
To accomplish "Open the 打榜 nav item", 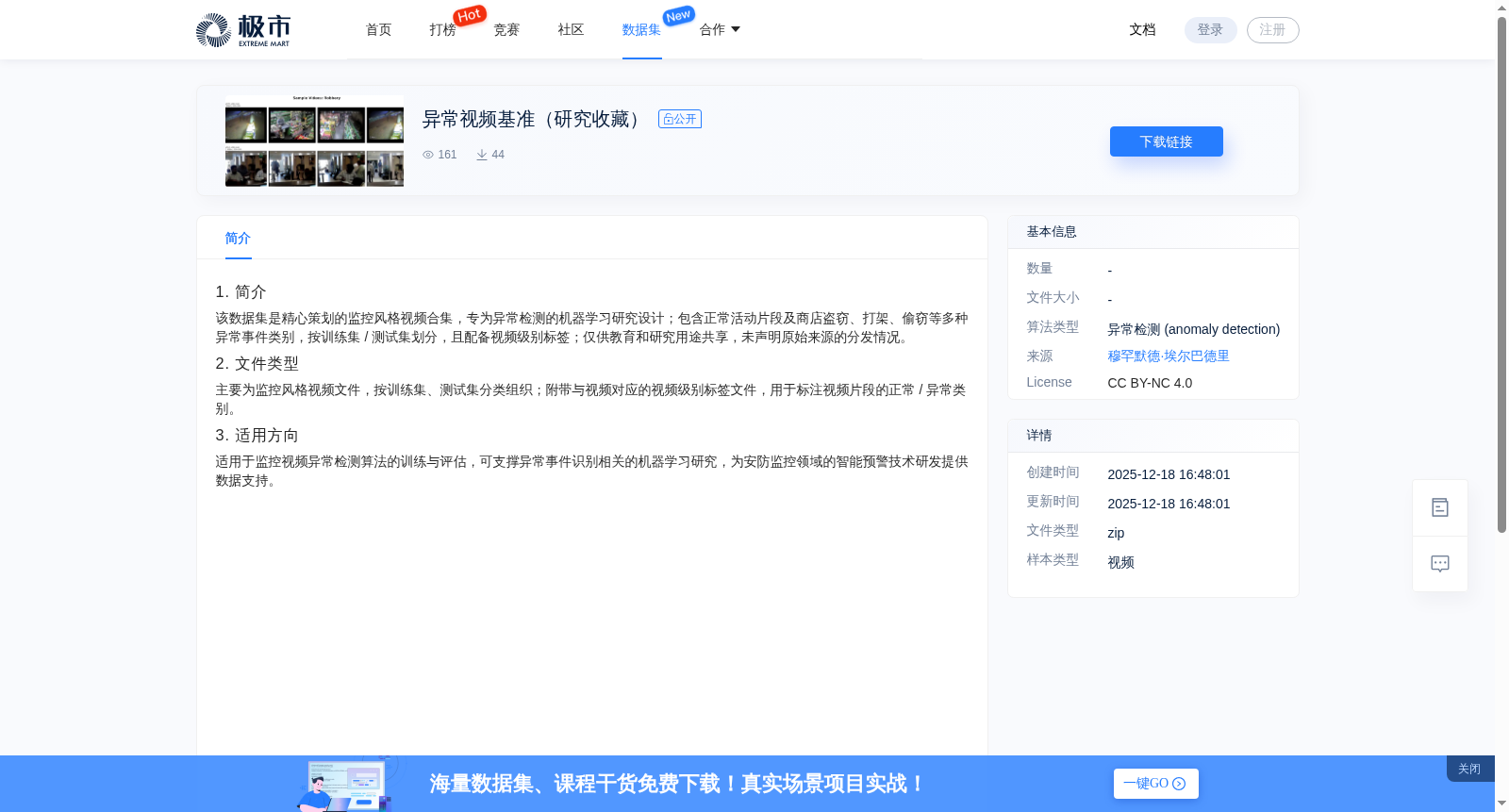I will tap(442, 30).
